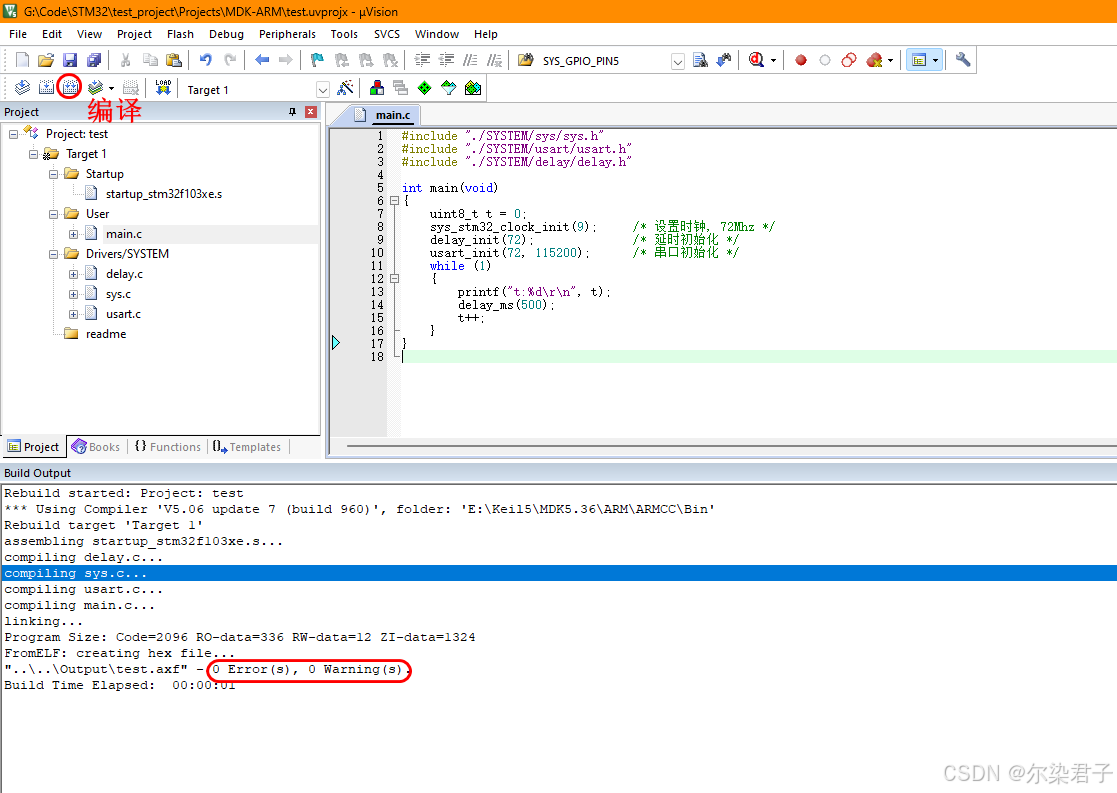Viewport: 1117px width, 793px height.
Task: Fold main function at line 6
Action: [x=394, y=201]
